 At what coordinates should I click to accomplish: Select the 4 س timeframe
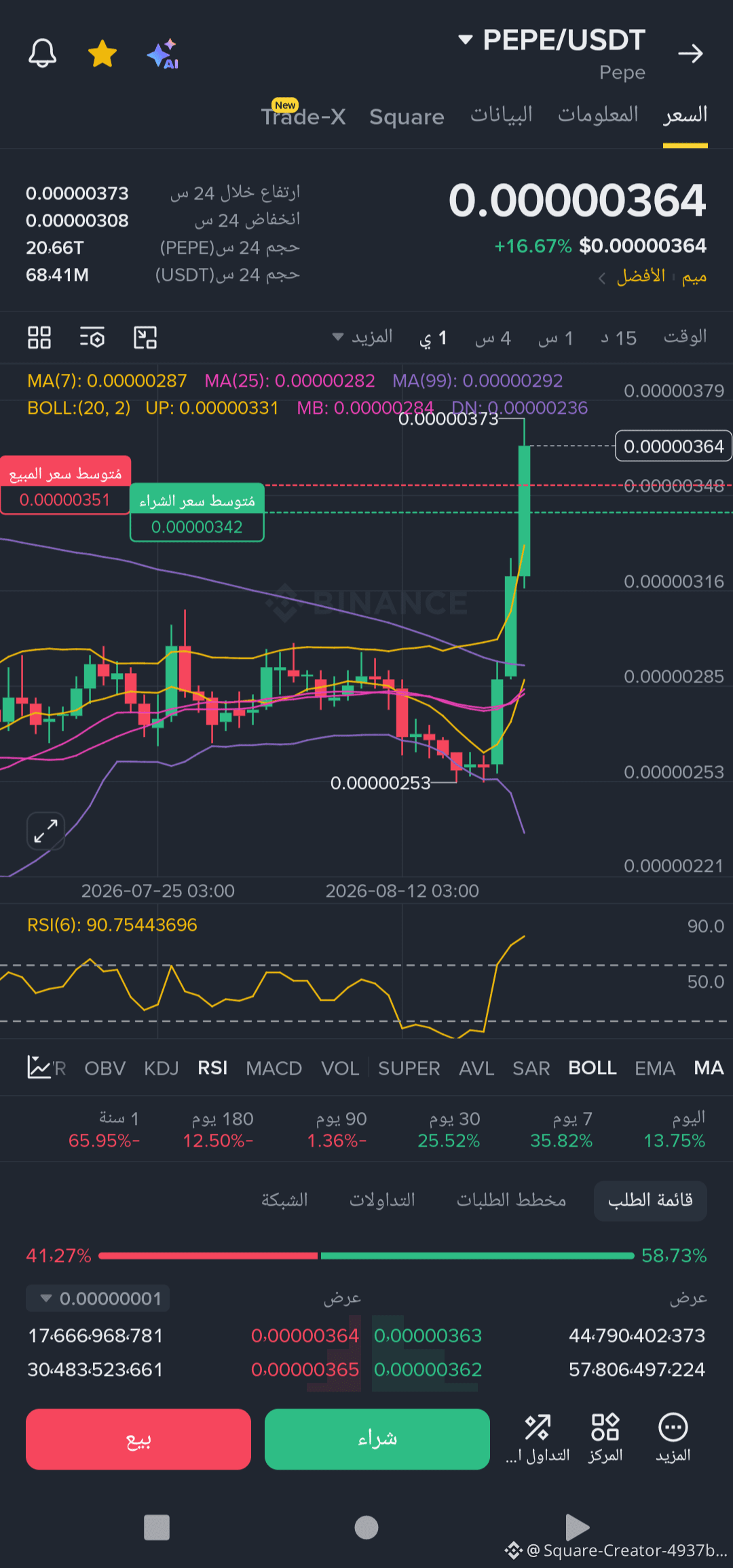click(493, 338)
